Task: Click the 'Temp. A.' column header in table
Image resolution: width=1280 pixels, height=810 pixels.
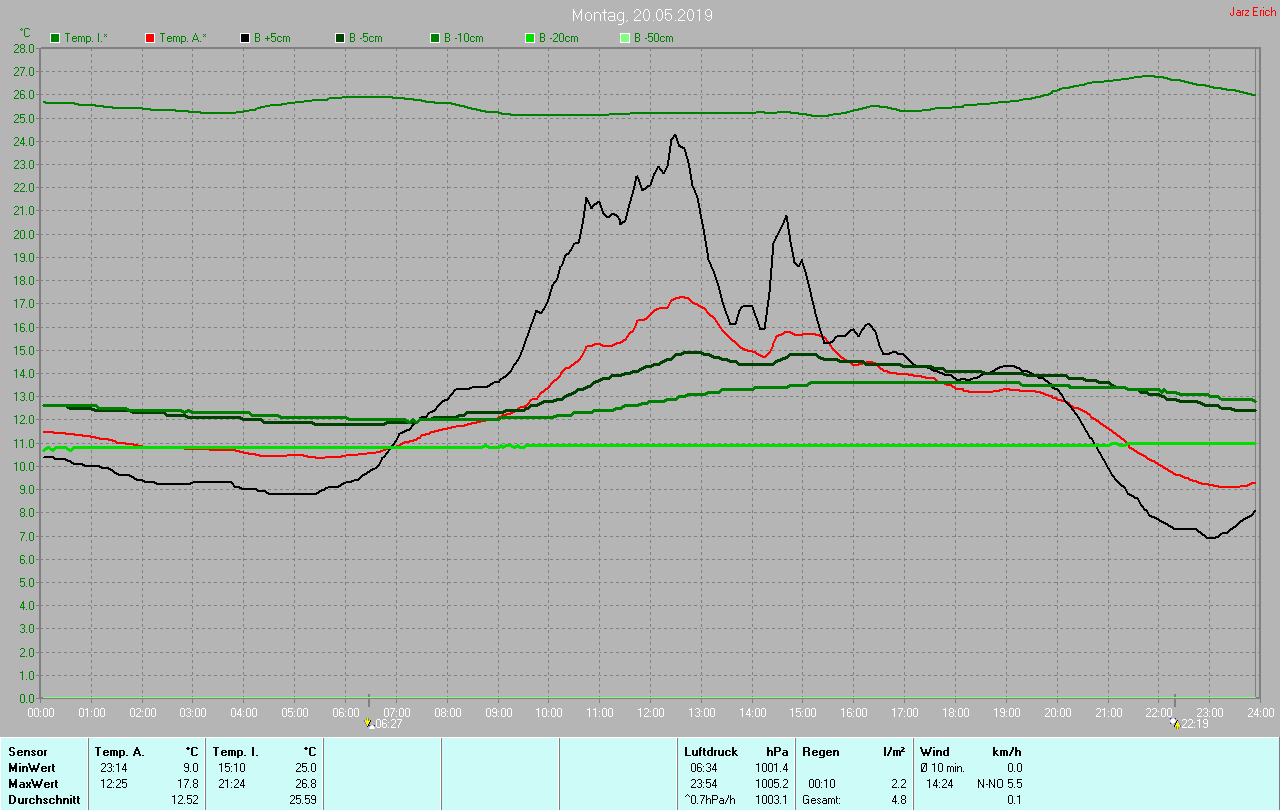Action: (119, 751)
